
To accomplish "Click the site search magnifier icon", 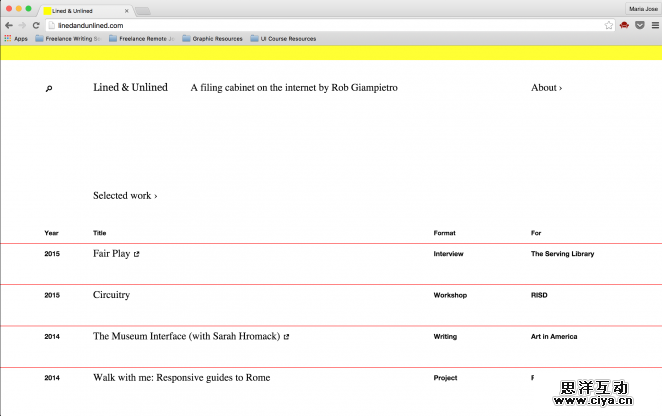I will [49, 89].
